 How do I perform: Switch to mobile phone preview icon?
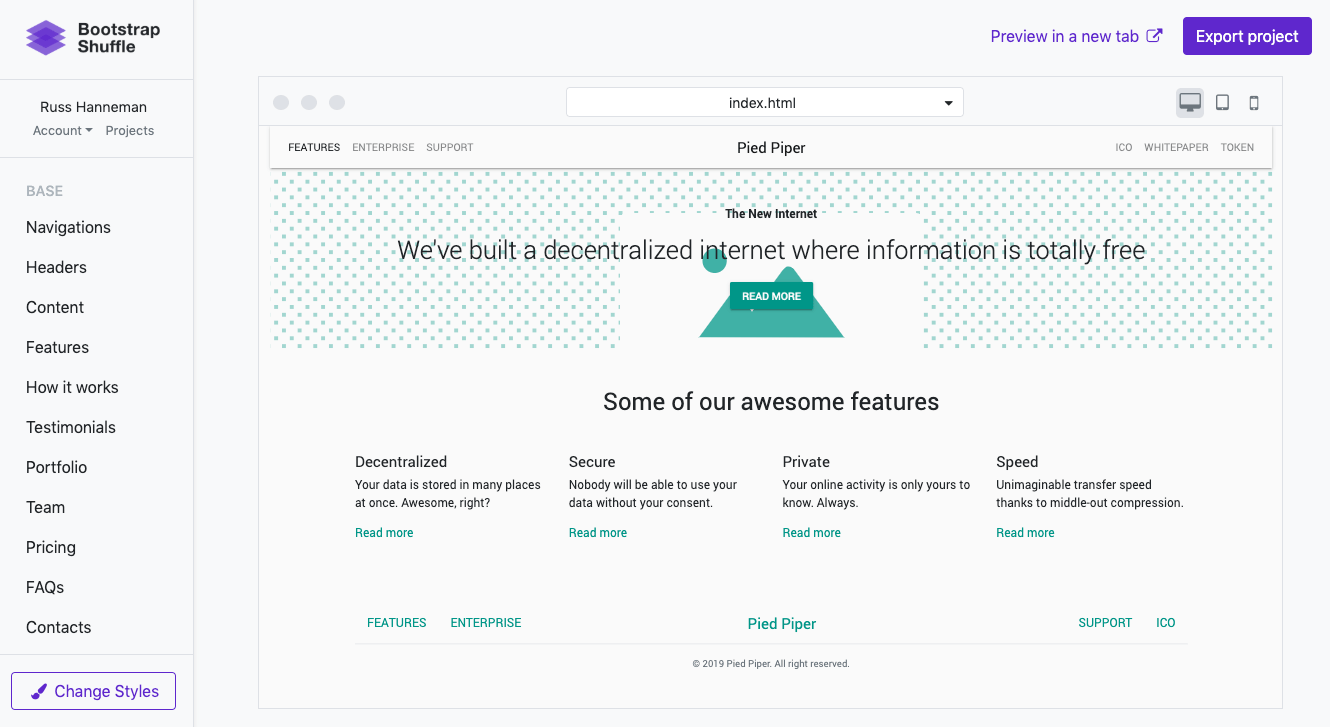point(1254,102)
